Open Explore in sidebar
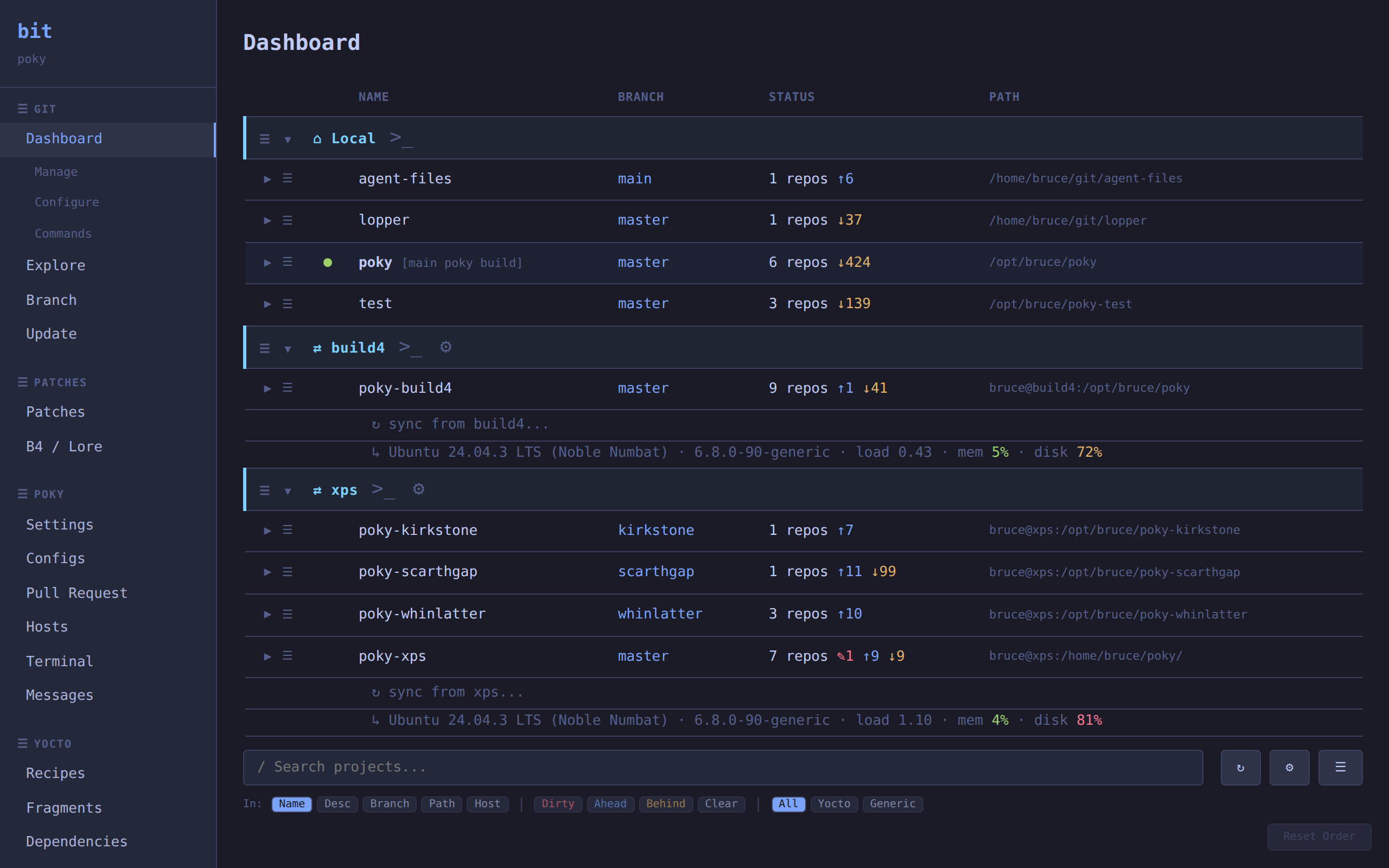This screenshot has width=1389, height=868. point(56,265)
